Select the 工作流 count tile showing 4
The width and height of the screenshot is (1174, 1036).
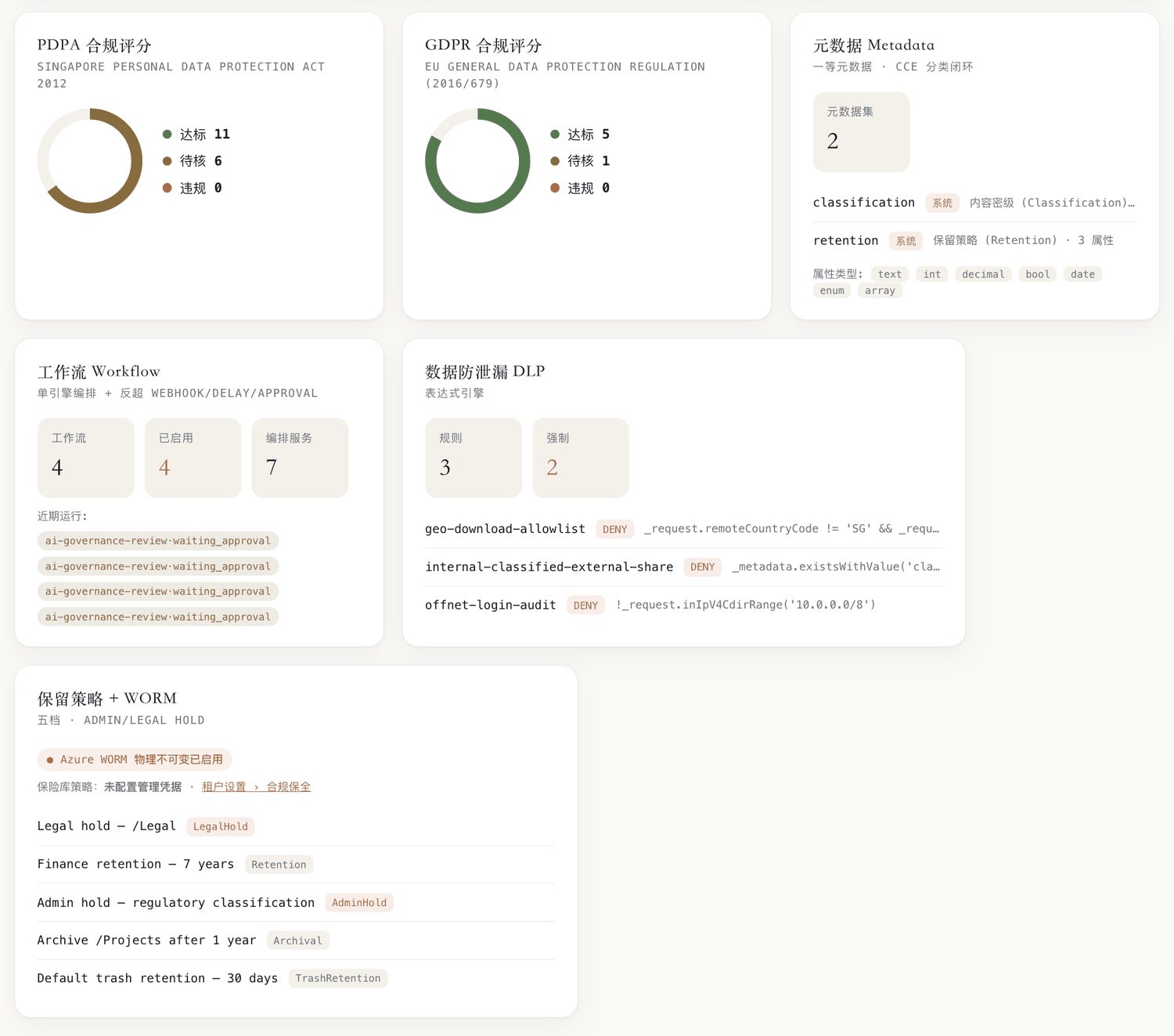pos(86,458)
